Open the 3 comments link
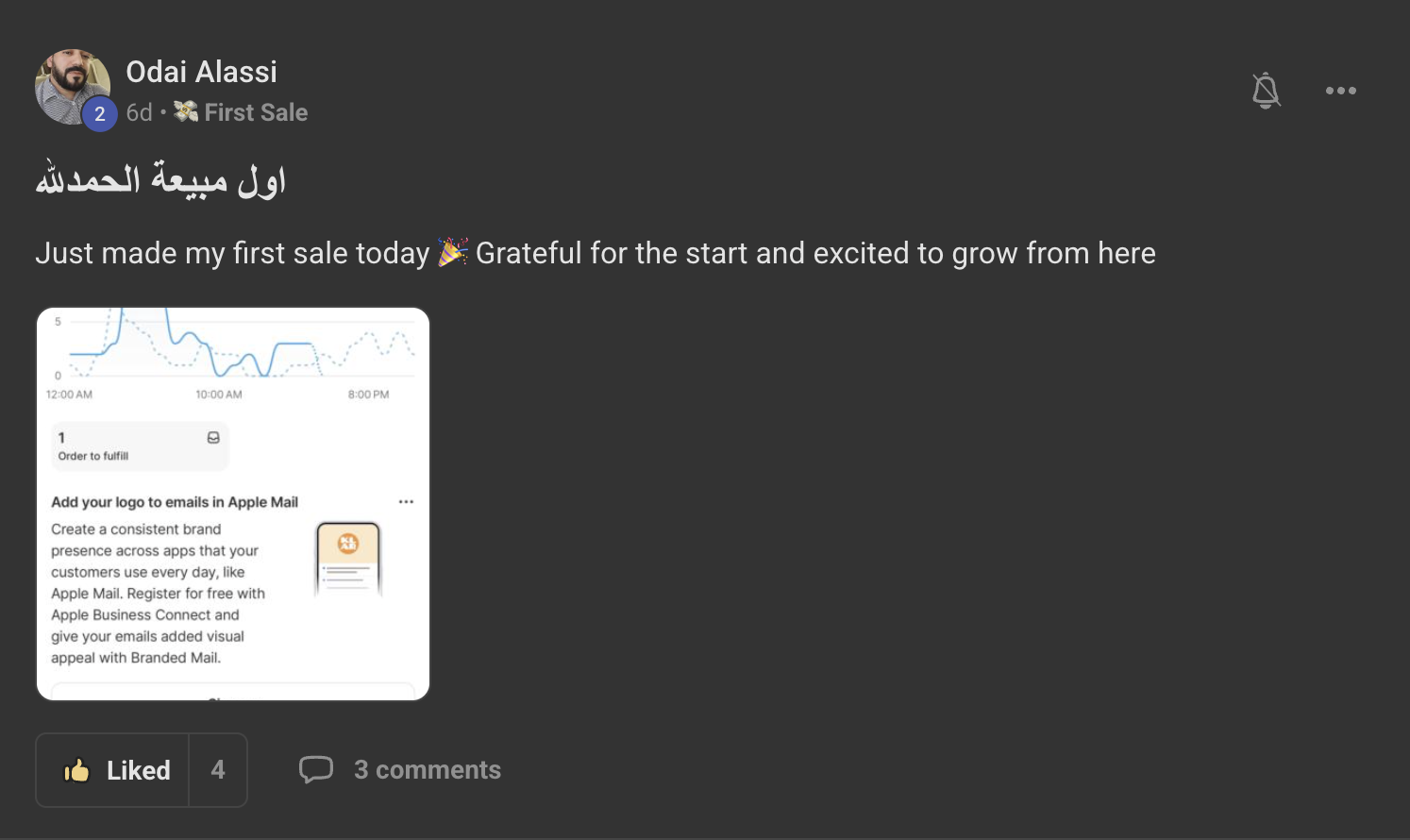Viewport: 1410px width, 840px height. pyautogui.click(x=427, y=770)
